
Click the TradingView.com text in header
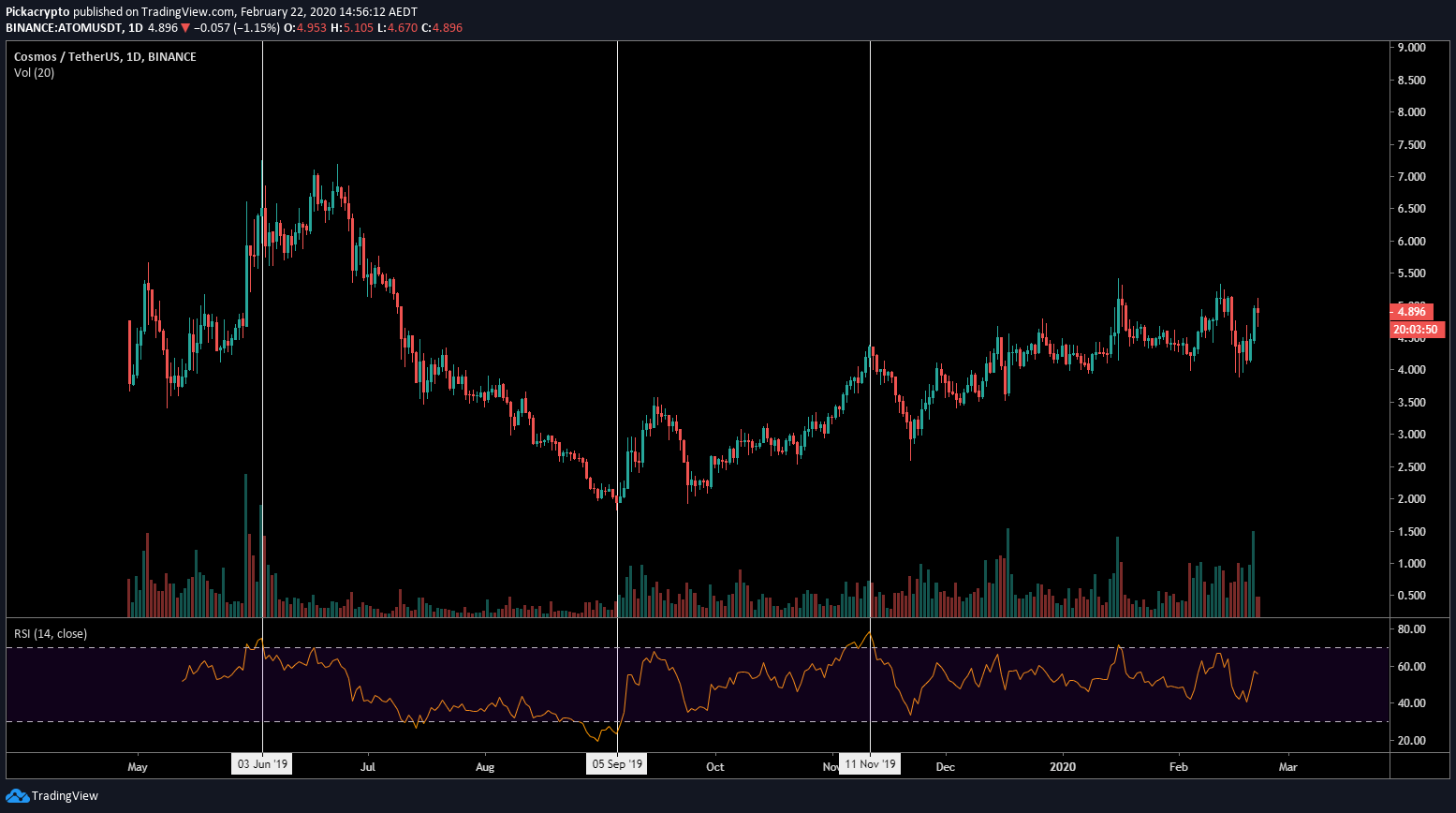[187, 12]
